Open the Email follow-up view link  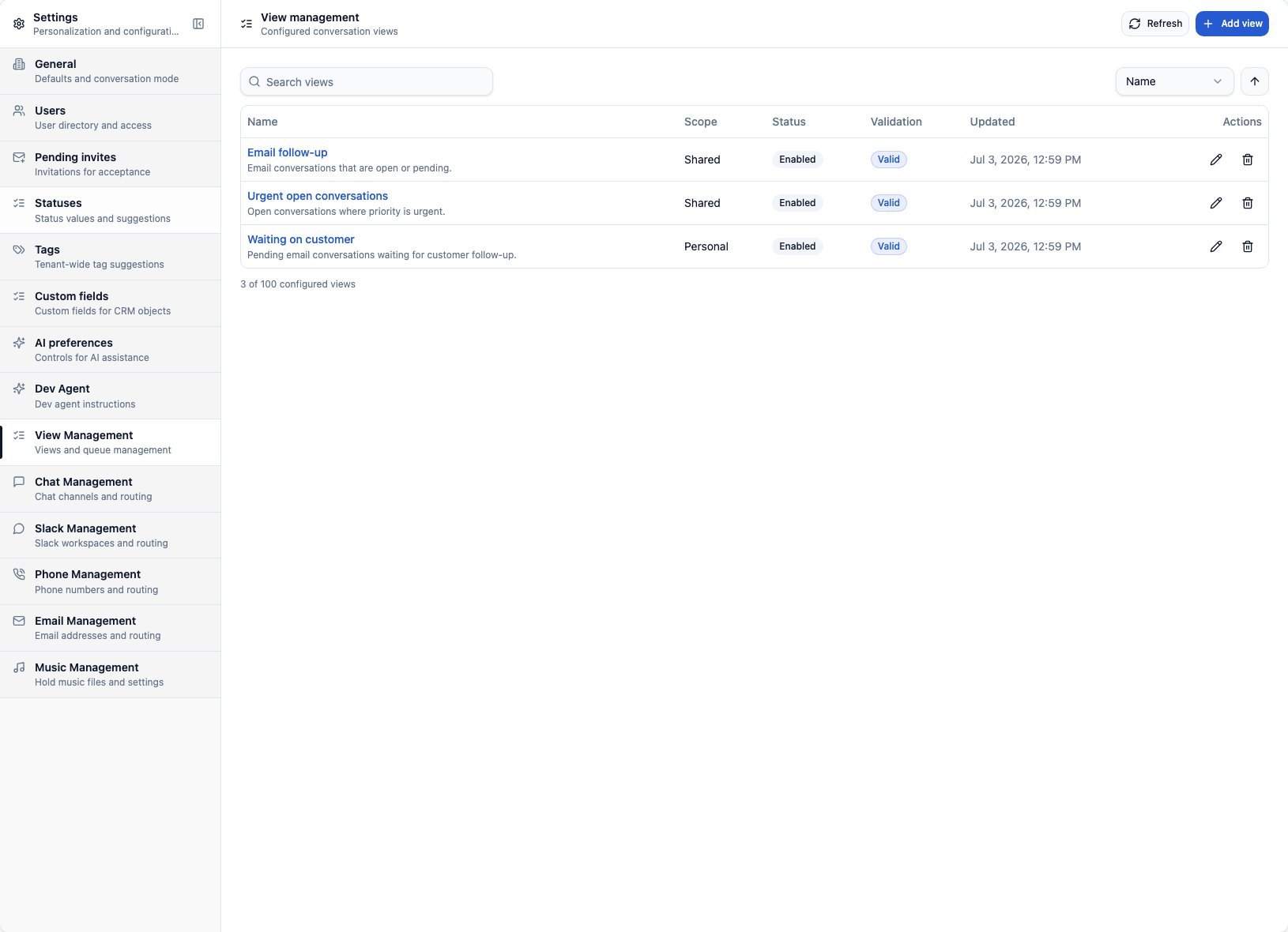tap(287, 152)
